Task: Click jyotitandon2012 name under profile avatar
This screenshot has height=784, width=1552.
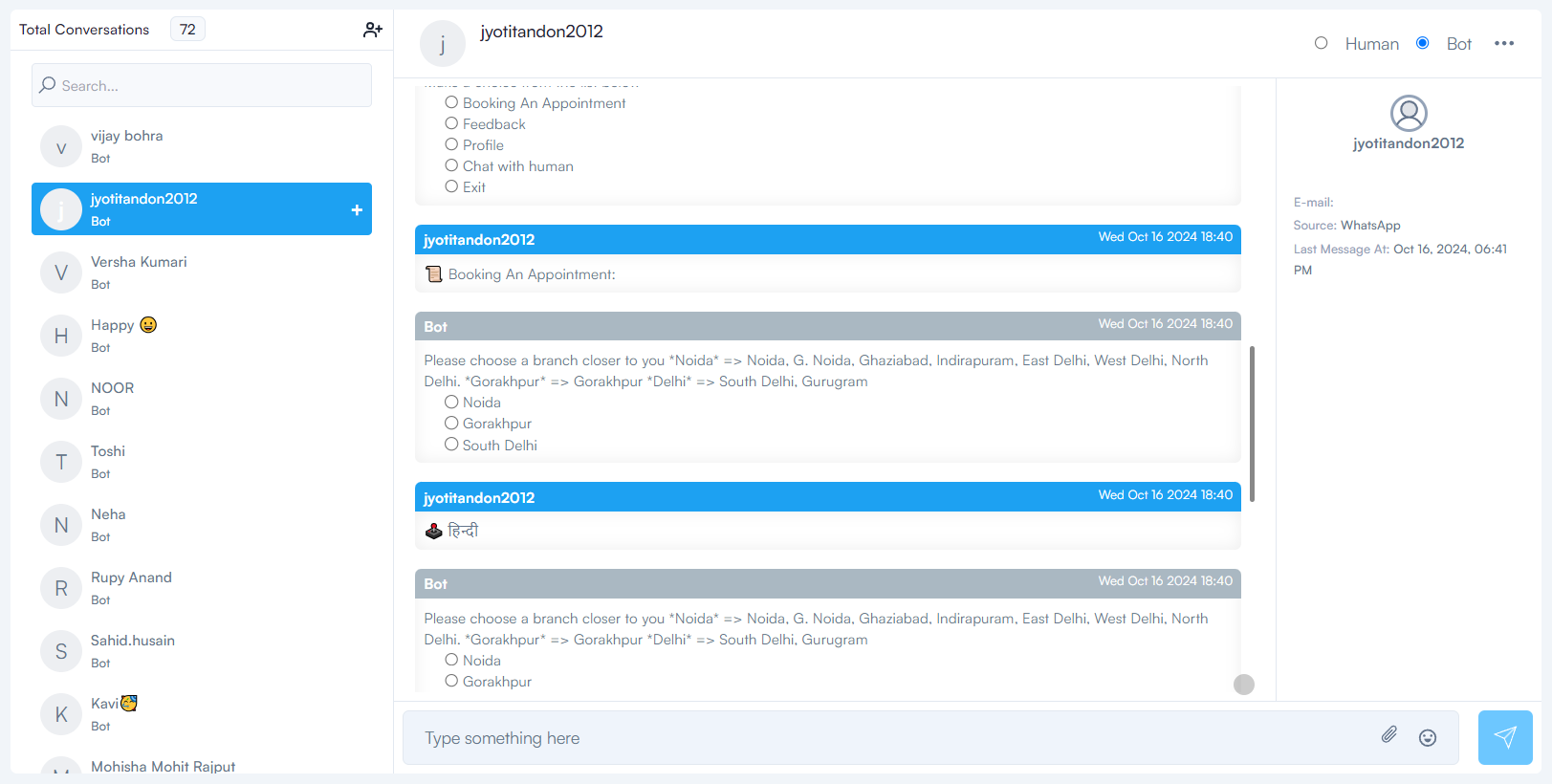Action: [1409, 143]
